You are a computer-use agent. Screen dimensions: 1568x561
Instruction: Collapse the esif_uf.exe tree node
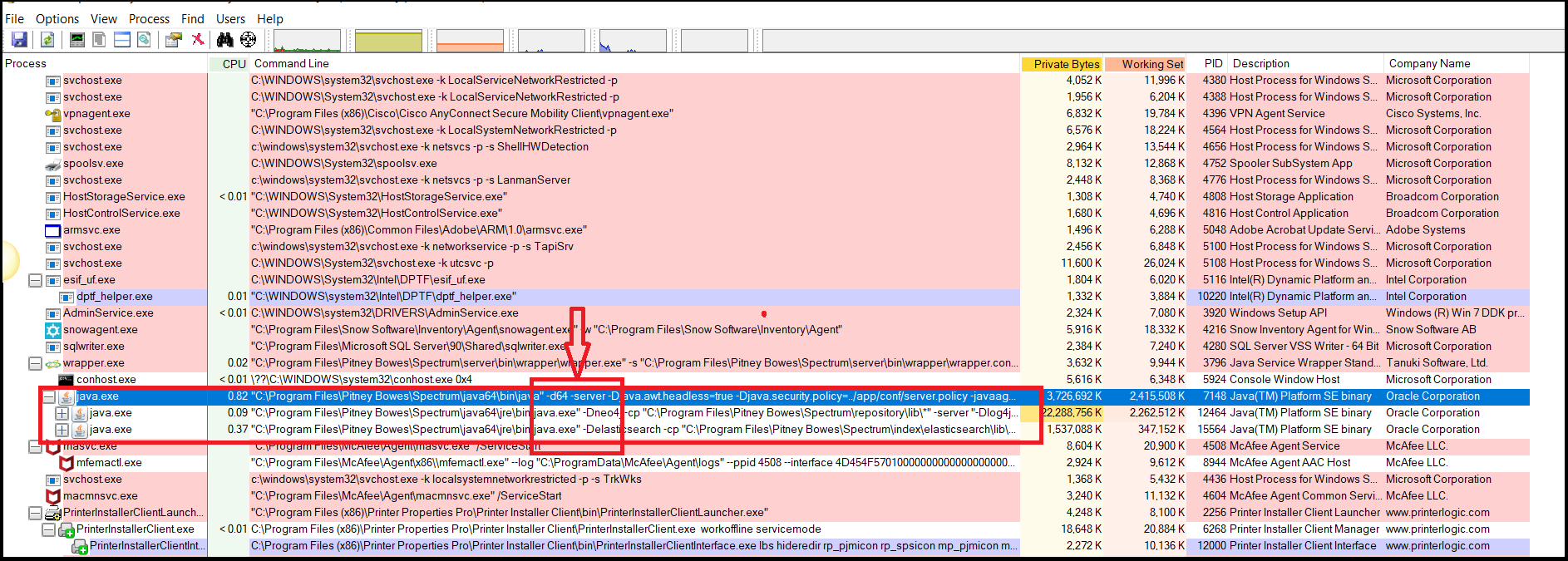coord(35,280)
